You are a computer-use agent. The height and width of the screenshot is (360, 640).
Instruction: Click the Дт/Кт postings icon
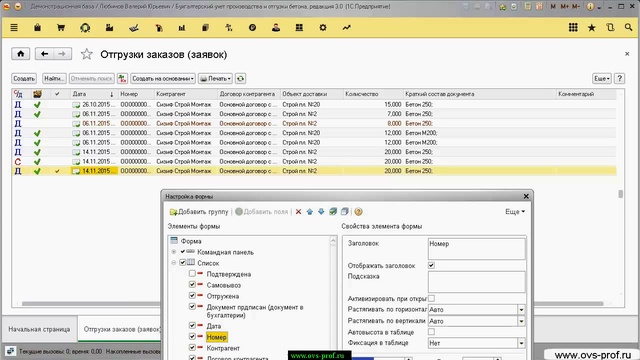click(x=122, y=78)
